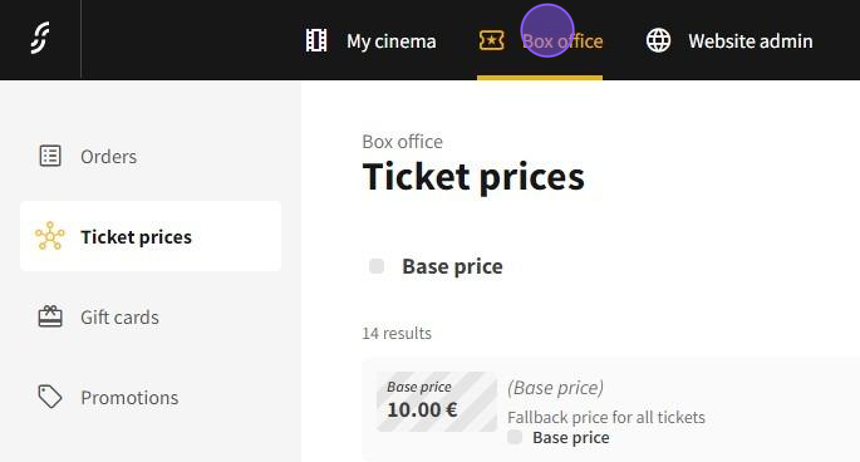860x462 pixels.
Task: Click the Promotions tag icon
Action: click(50, 397)
